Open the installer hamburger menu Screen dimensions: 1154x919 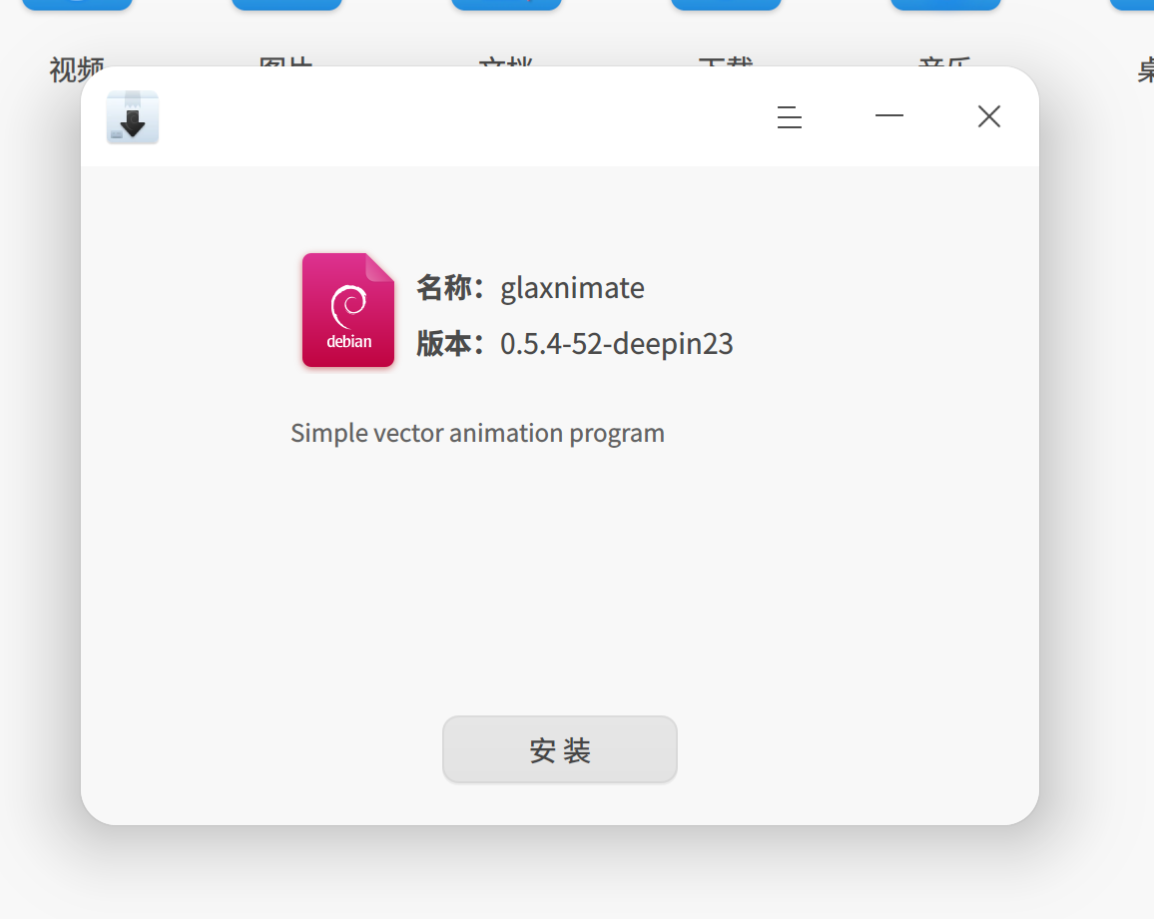pyautogui.click(x=789, y=117)
